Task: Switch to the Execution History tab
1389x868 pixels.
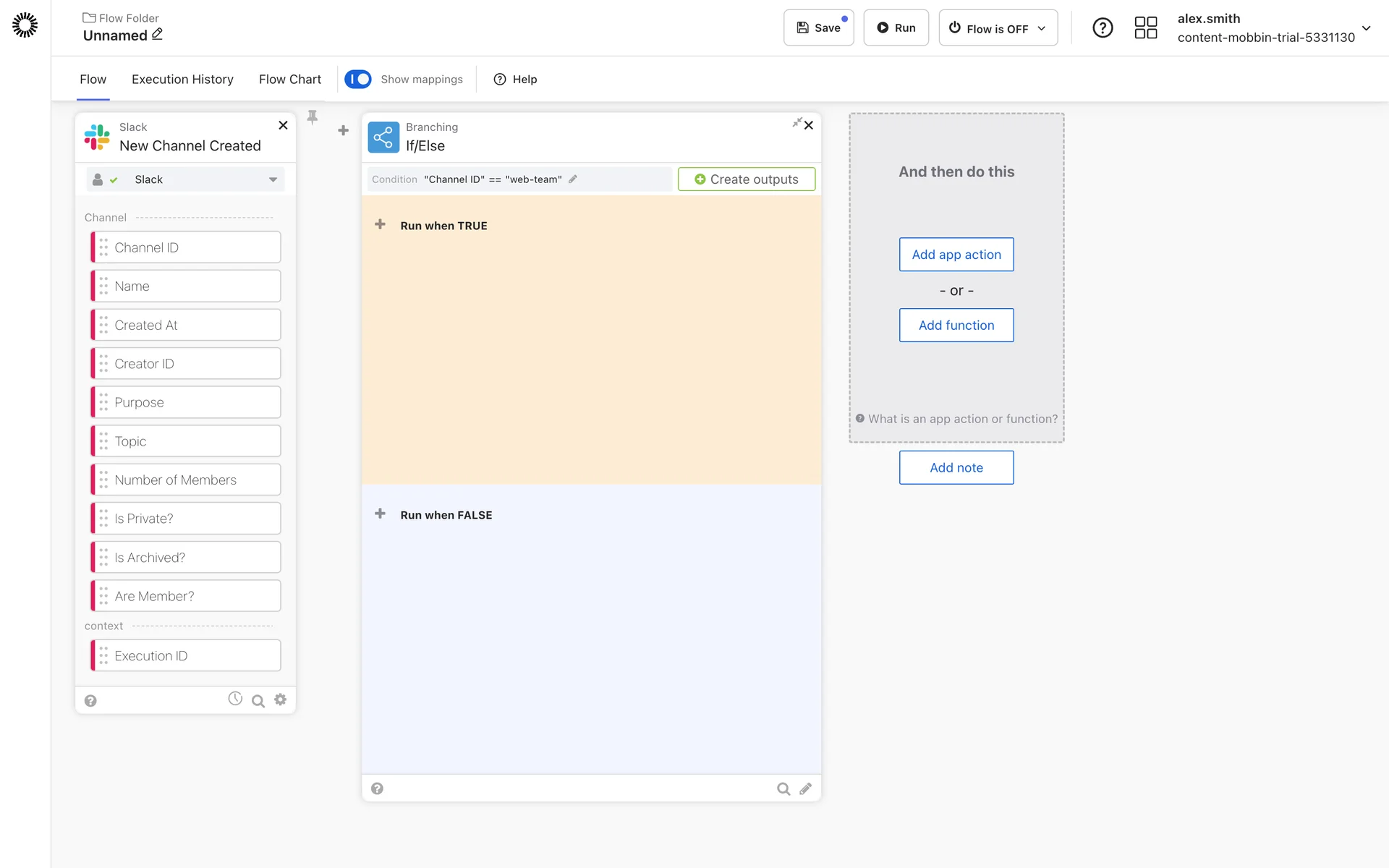Action: click(x=182, y=80)
